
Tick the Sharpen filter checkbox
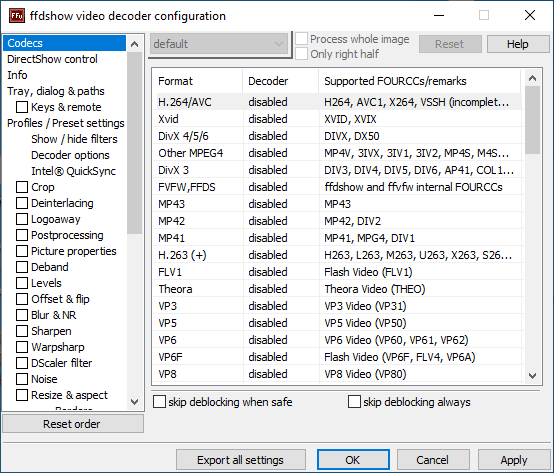pos(22,331)
